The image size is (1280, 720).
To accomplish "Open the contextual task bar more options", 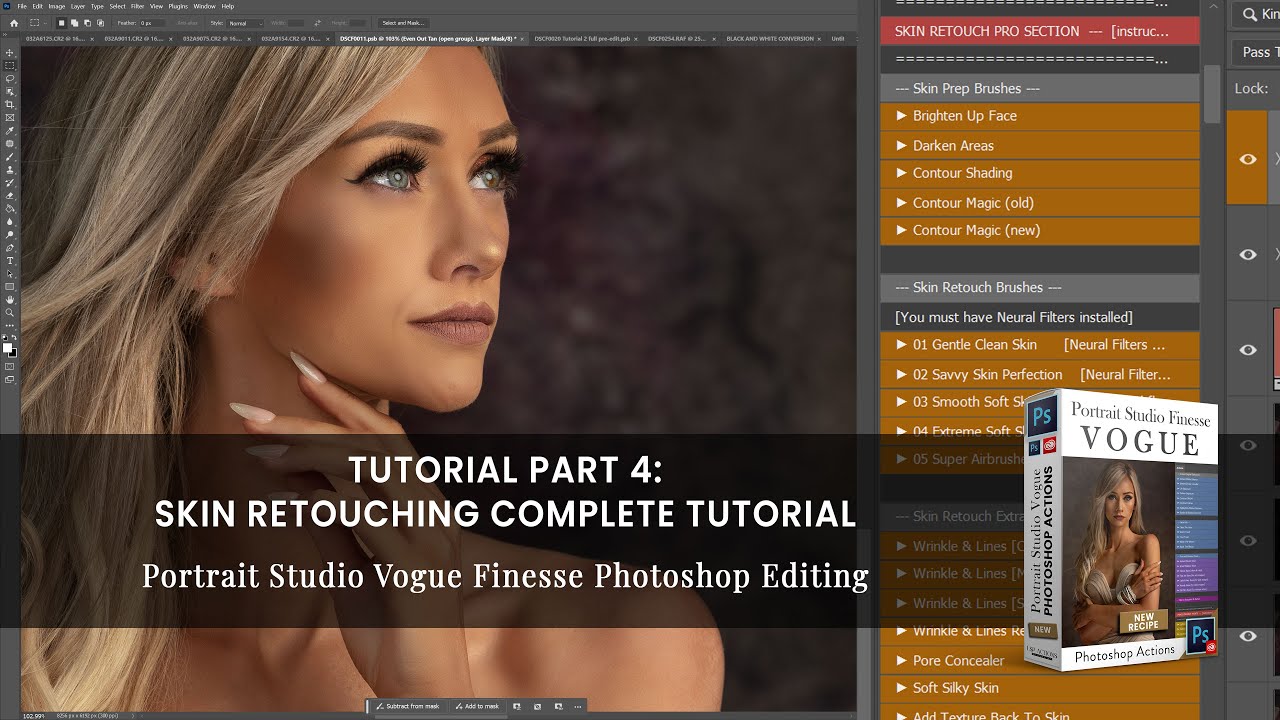I will pos(577,706).
